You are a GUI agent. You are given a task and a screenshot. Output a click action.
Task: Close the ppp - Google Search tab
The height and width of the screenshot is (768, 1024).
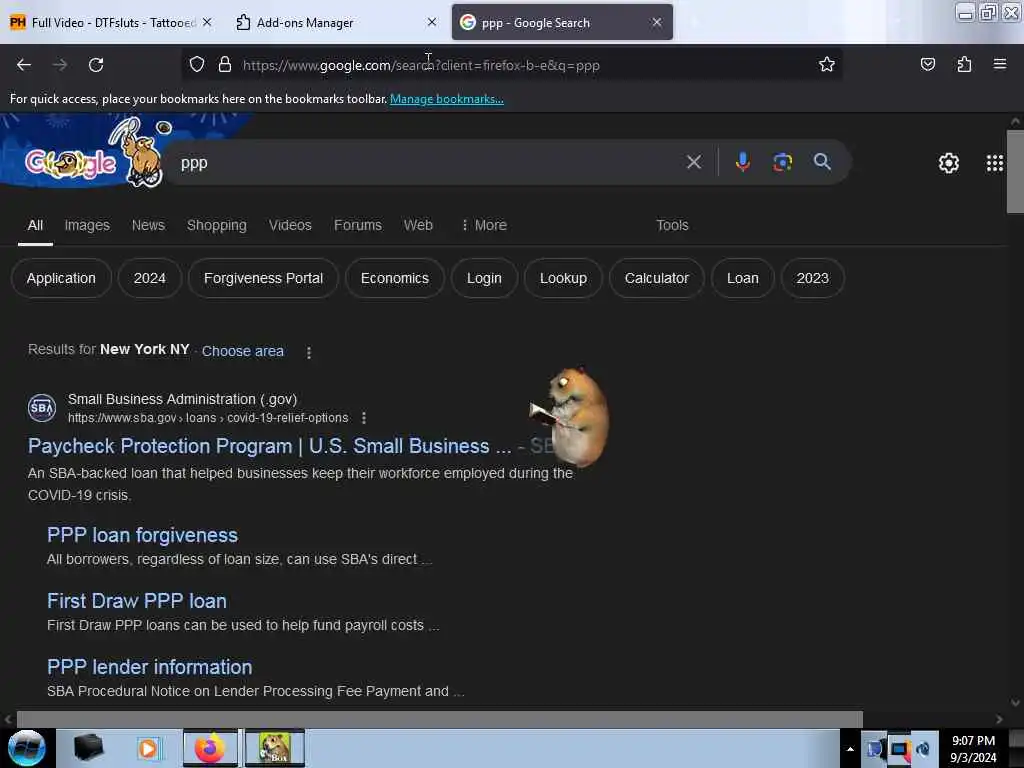pyautogui.click(x=656, y=22)
